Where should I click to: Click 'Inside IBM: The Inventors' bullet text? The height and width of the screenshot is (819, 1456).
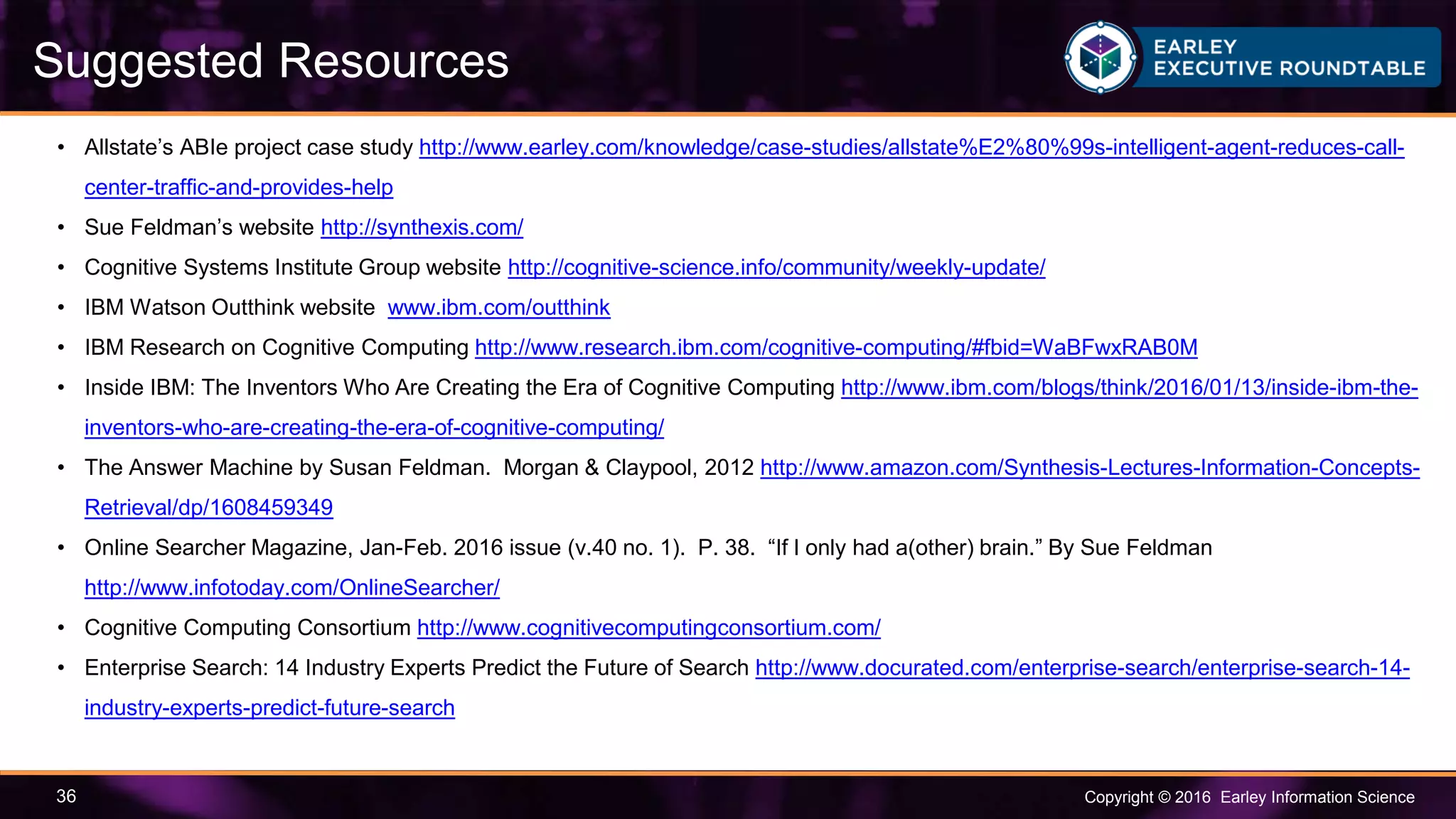[x=459, y=387]
